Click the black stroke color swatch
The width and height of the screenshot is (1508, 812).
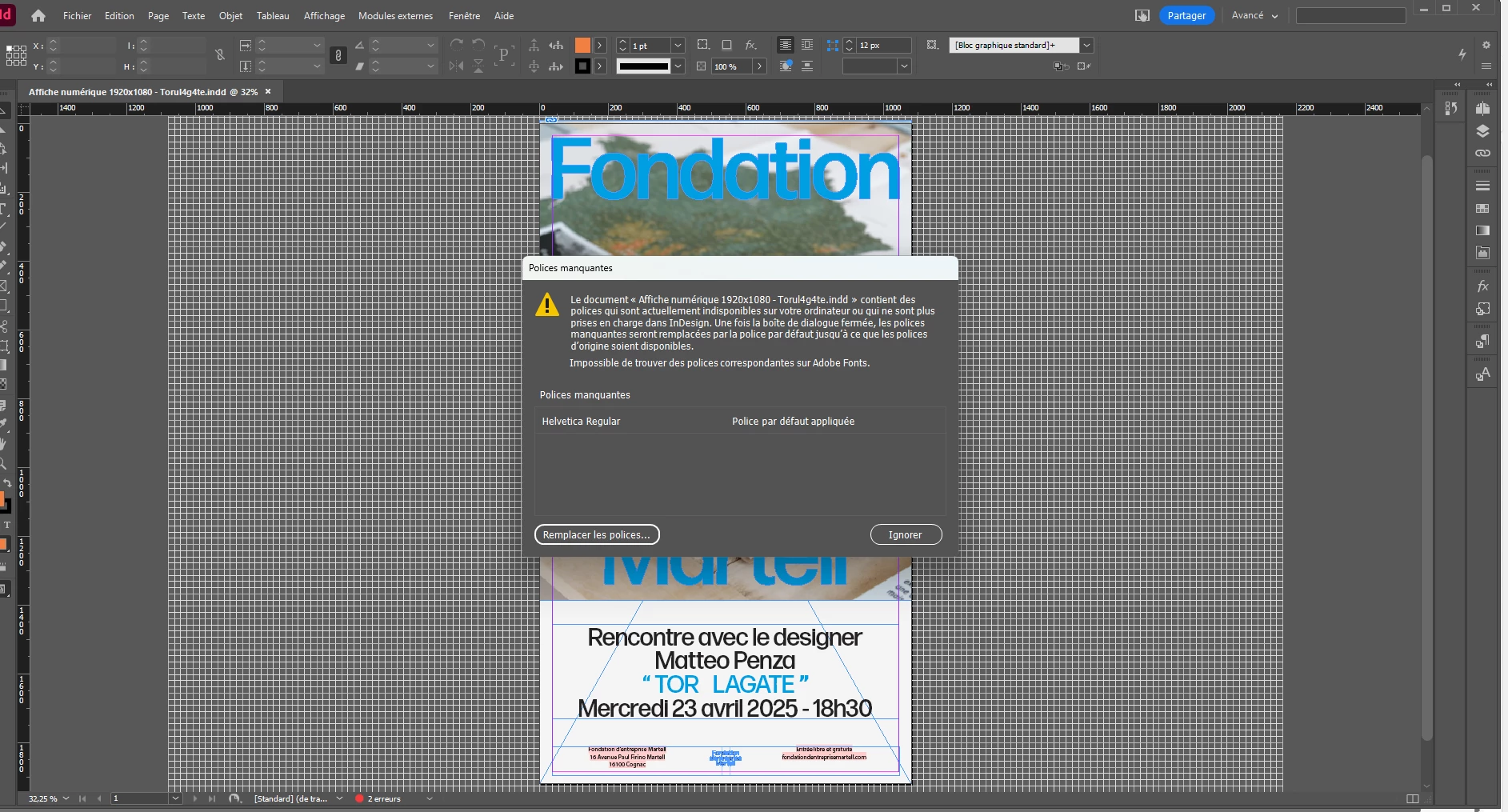coord(582,66)
